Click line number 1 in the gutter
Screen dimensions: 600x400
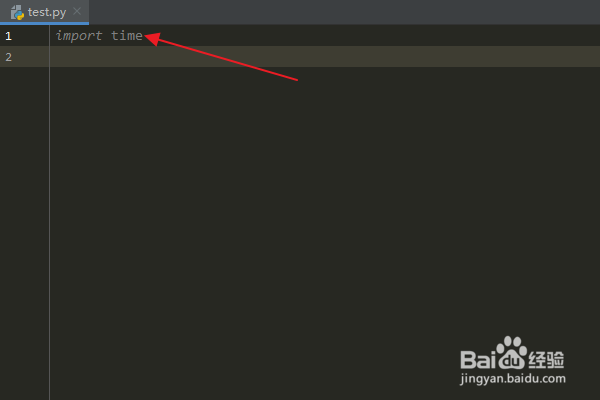8,36
